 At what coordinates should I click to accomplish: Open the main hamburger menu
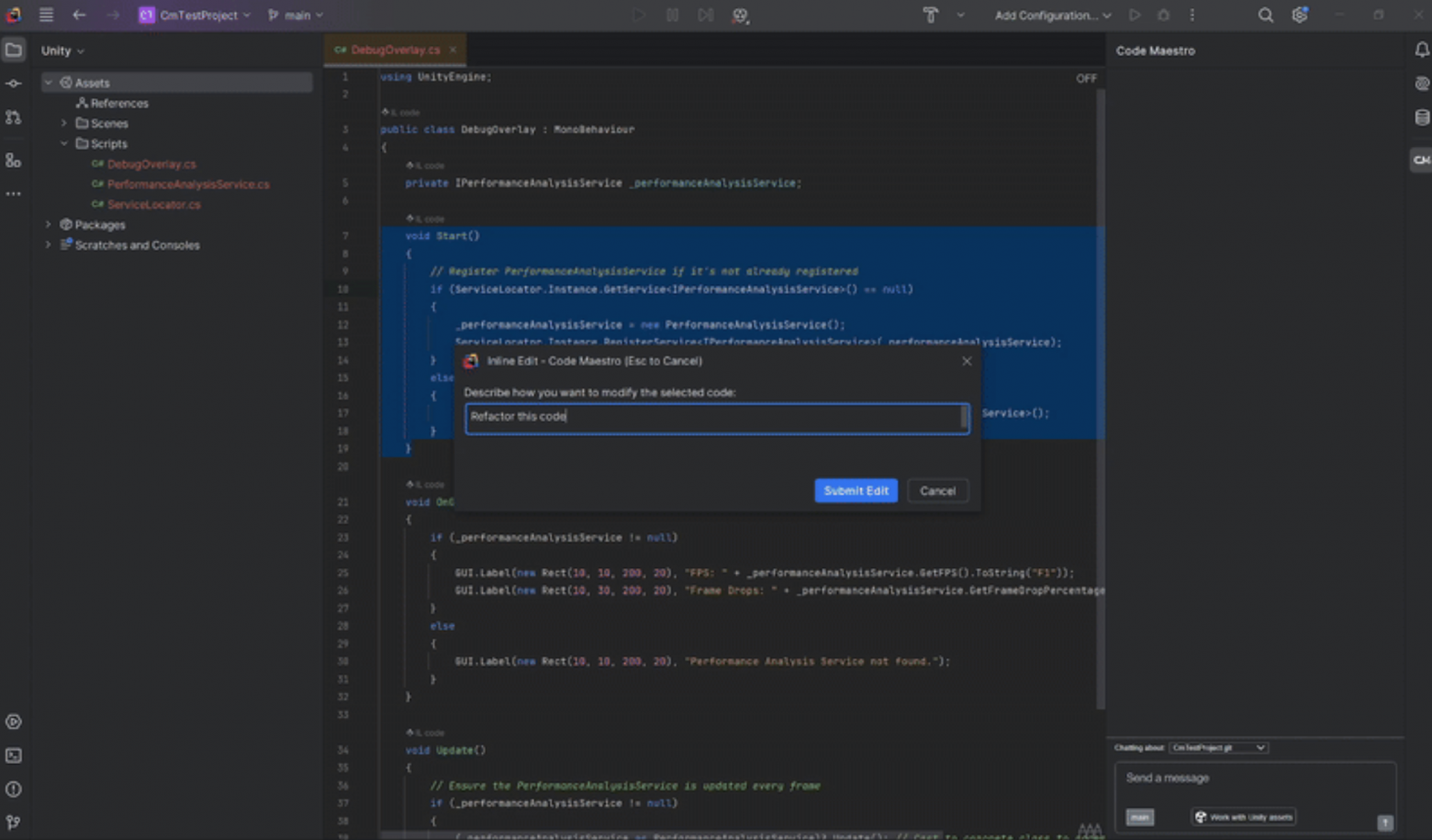[45, 15]
